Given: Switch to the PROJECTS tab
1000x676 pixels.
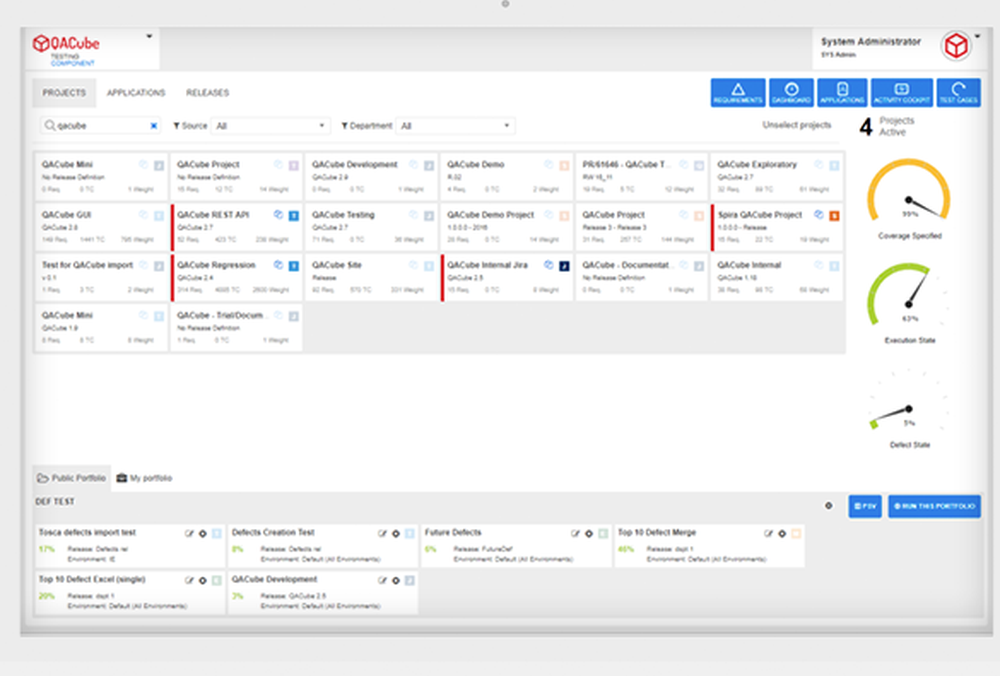Looking at the screenshot, I should click(x=64, y=92).
